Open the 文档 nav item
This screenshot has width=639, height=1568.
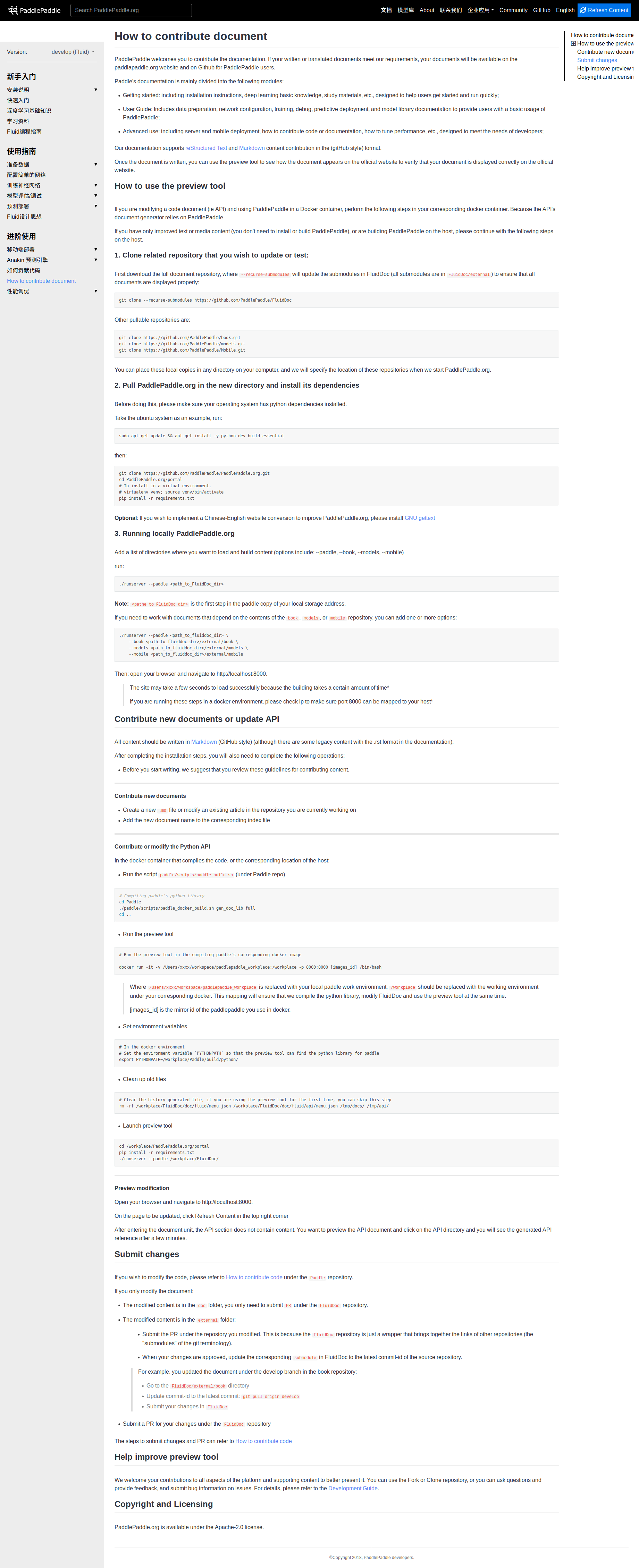[x=386, y=10]
